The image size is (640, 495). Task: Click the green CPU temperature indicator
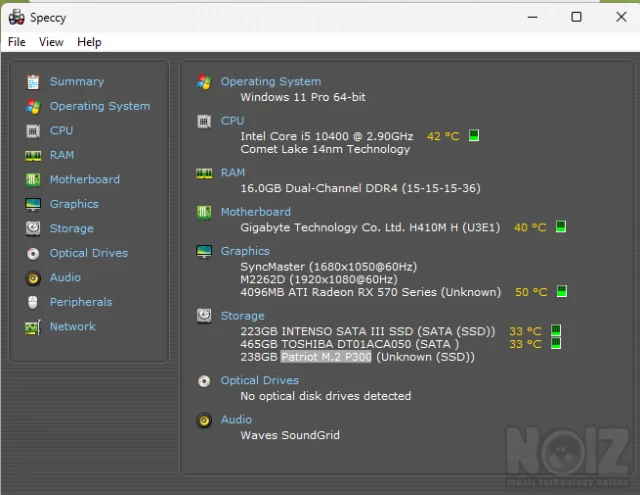click(x=474, y=135)
